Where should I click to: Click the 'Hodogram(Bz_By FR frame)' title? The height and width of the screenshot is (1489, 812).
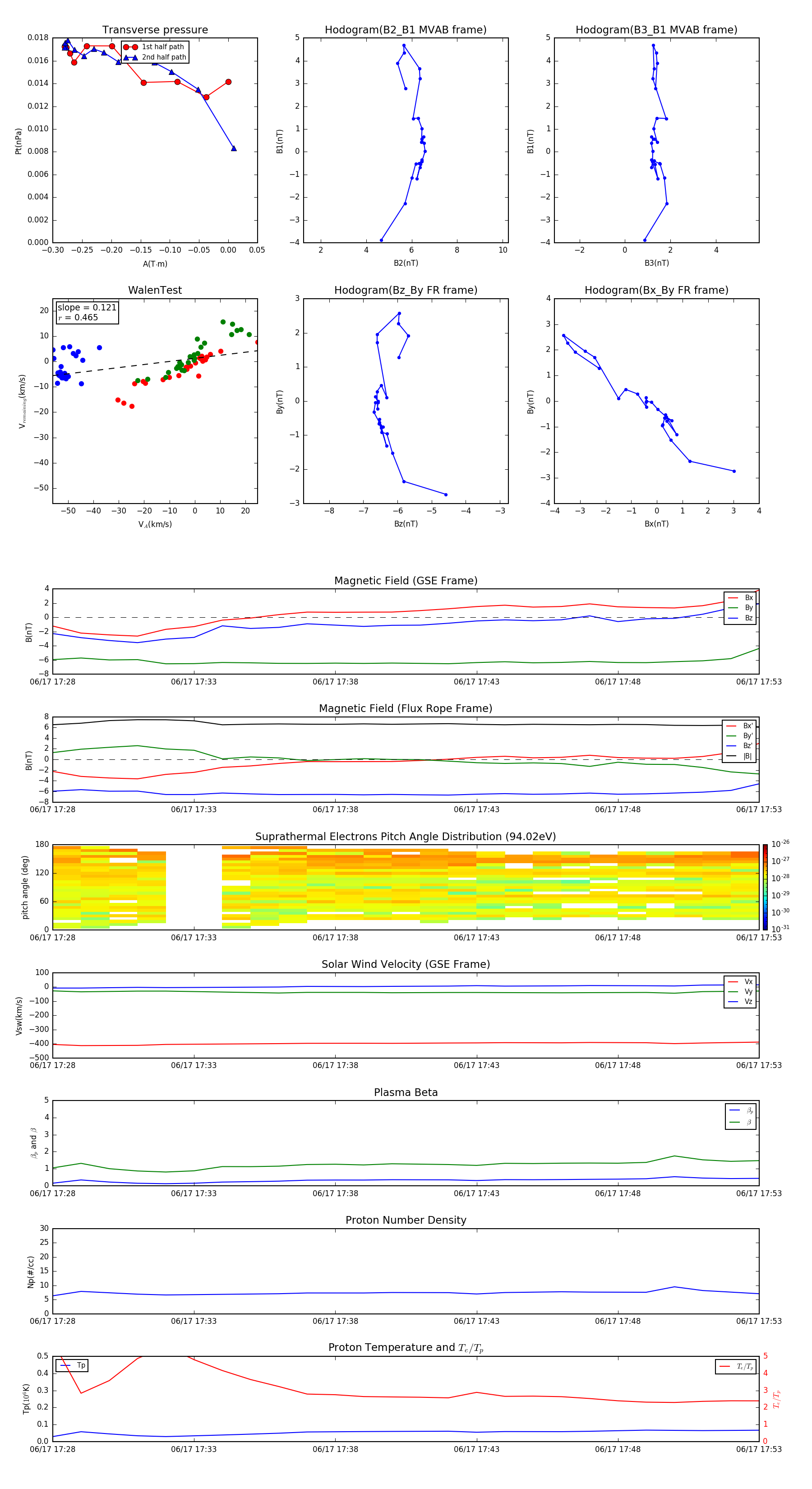(x=406, y=290)
